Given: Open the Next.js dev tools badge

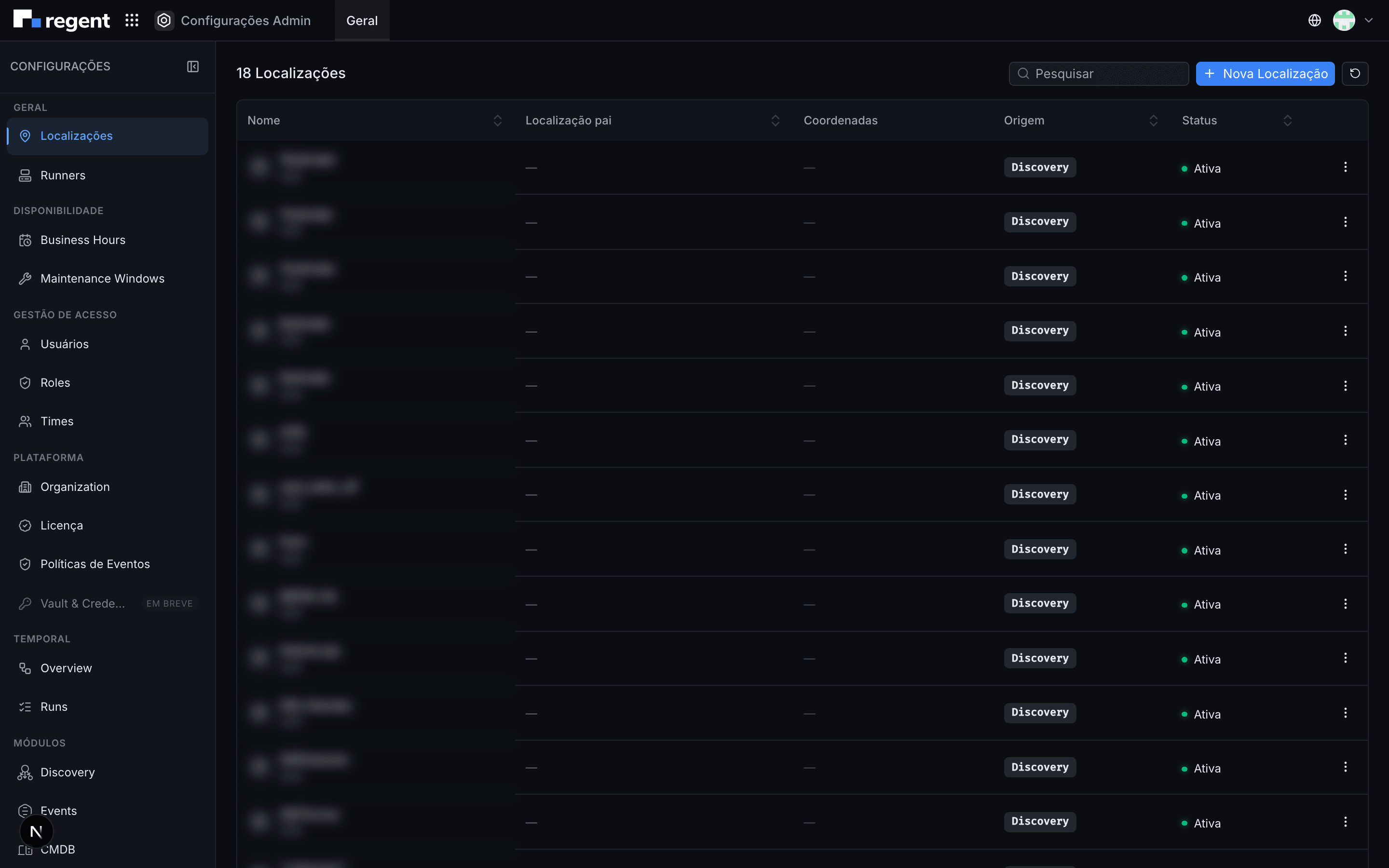Looking at the screenshot, I should pos(36,831).
